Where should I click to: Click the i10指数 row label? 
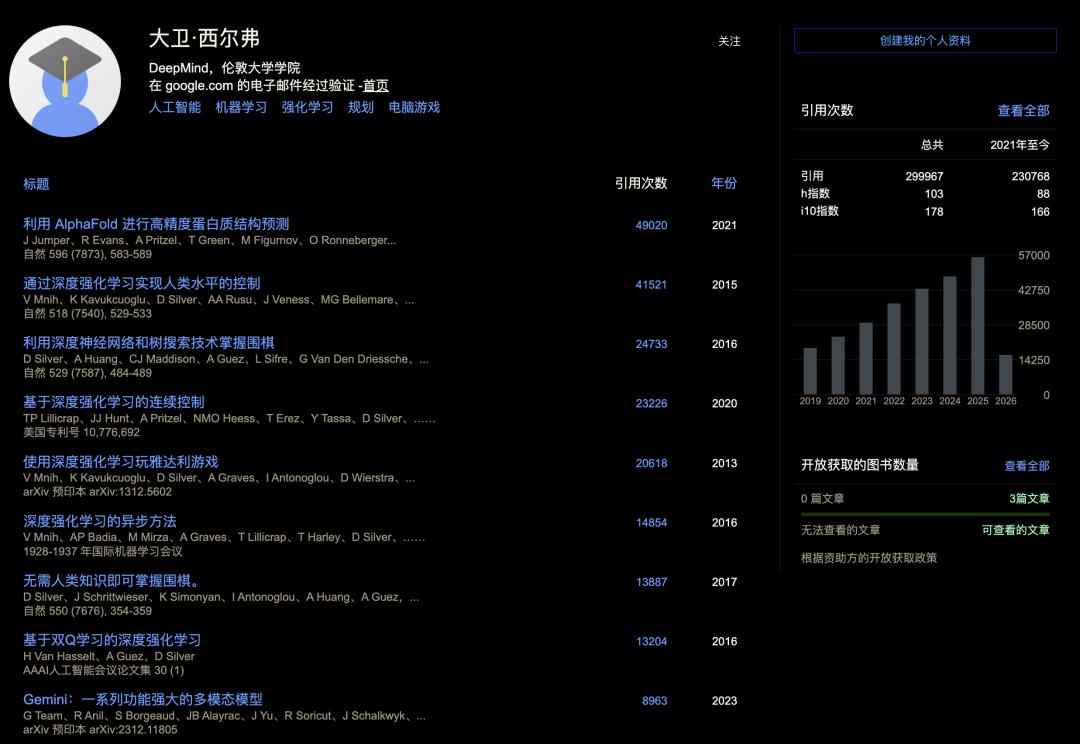820,211
